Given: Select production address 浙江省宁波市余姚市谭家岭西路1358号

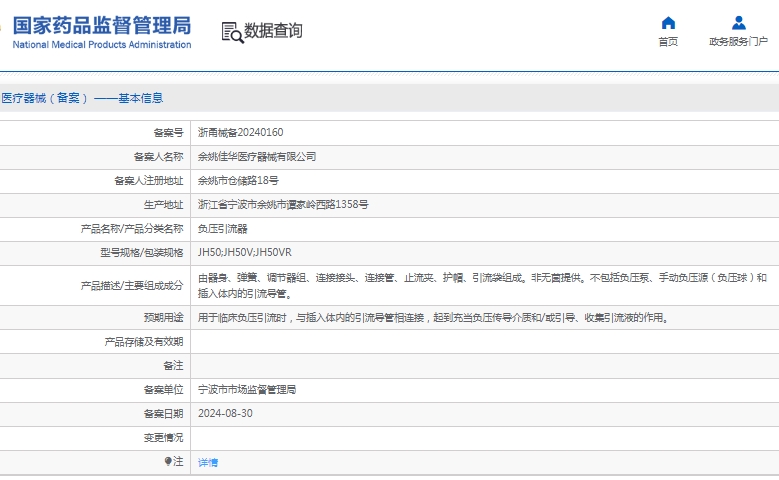Looking at the screenshot, I should click(x=283, y=204).
